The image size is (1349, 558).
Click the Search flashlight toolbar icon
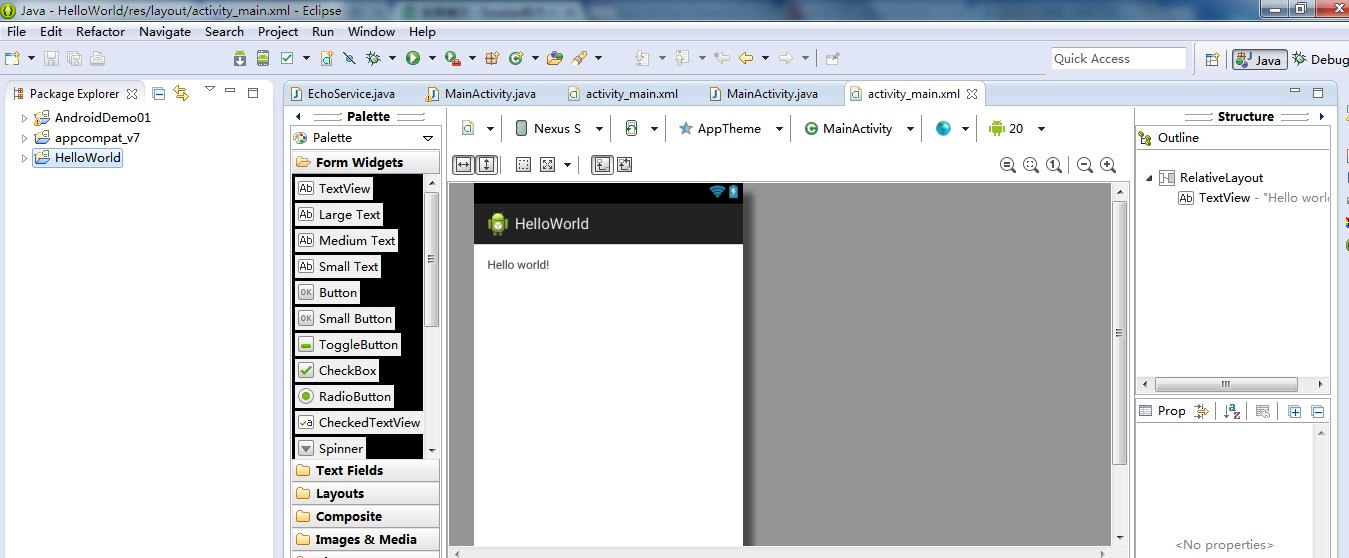(x=579, y=59)
